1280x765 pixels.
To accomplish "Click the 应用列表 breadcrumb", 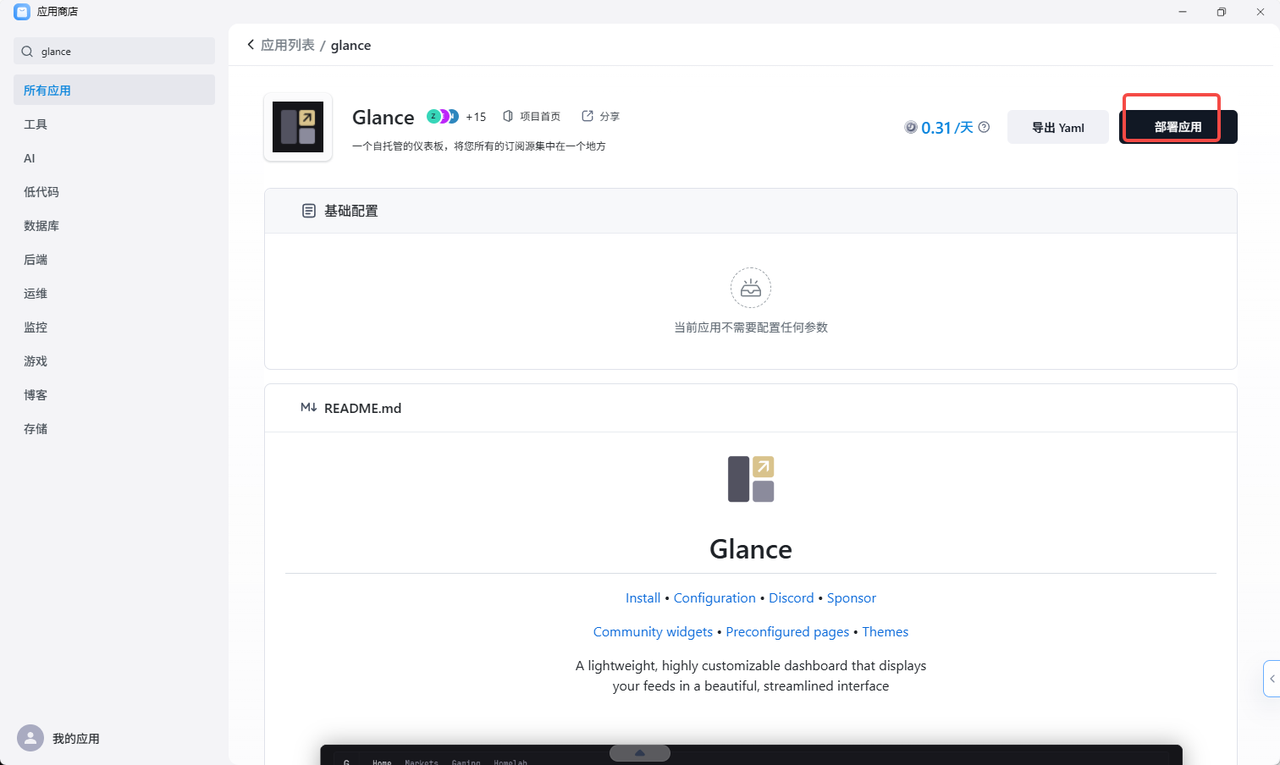I will (287, 45).
